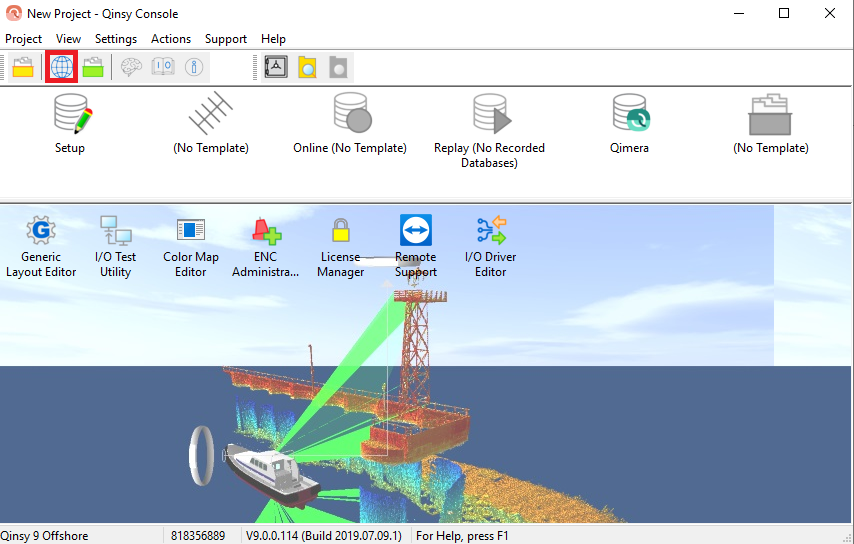Click the "New Project - Qinsy Console" title text

coord(102,14)
